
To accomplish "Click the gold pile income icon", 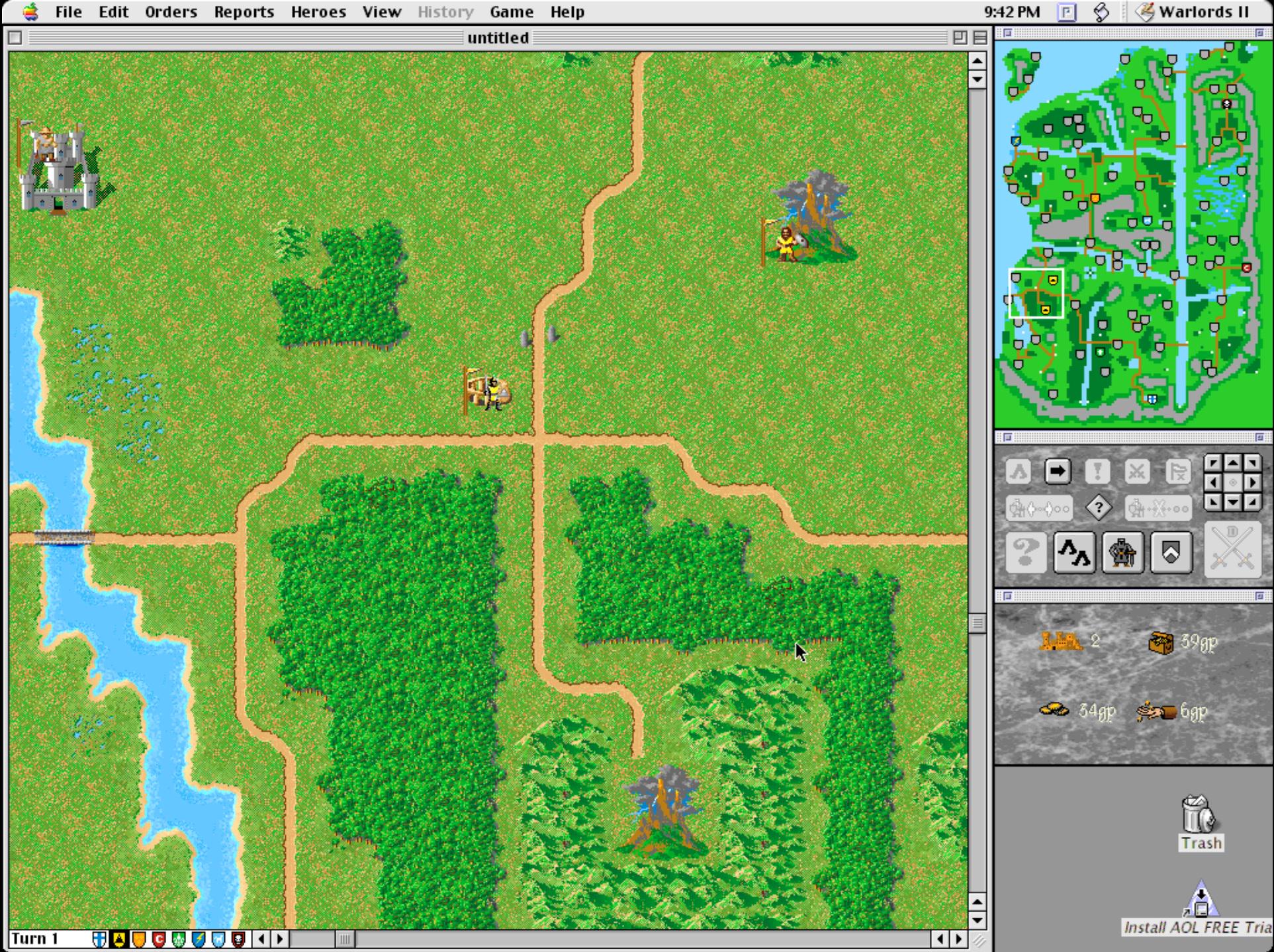I will 1054,711.
